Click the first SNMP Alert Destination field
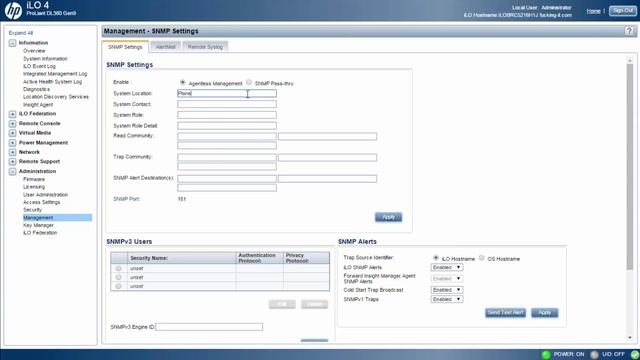This screenshot has width=640, height=360. click(227, 179)
